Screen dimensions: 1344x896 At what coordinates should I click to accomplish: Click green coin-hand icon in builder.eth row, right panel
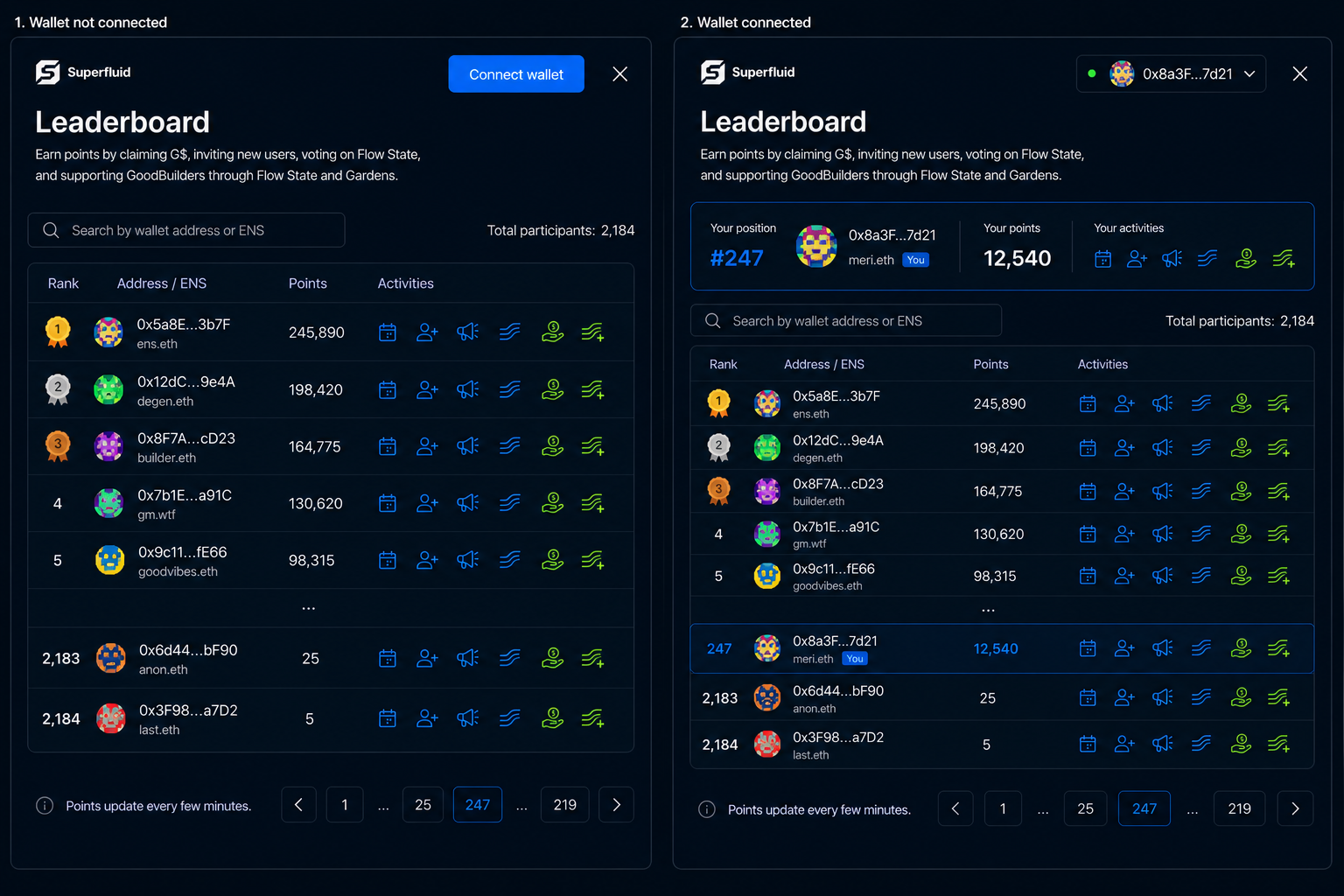pos(1241,491)
